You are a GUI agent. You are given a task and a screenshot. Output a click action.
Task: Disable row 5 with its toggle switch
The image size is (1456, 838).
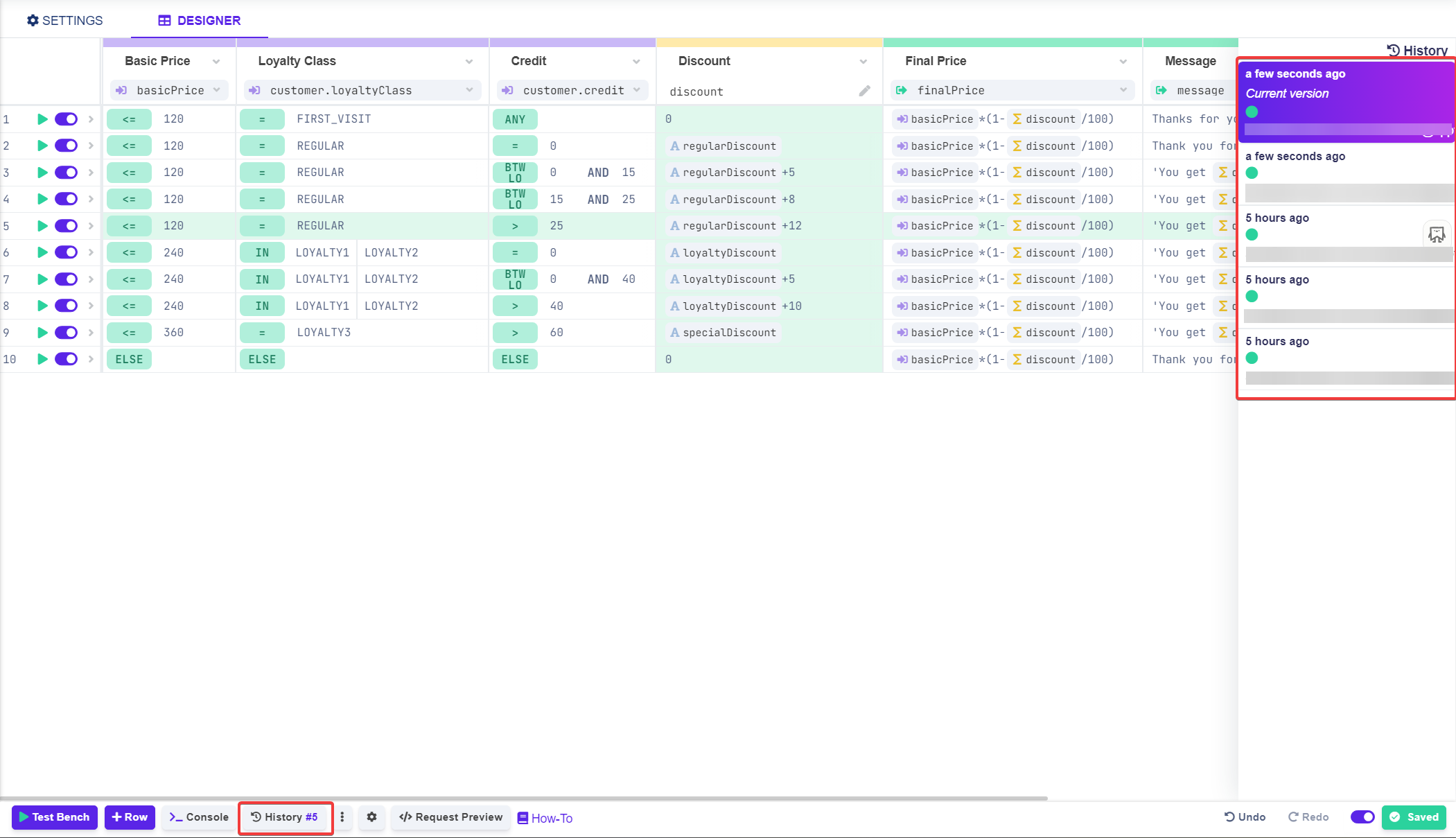tap(67, 226)
